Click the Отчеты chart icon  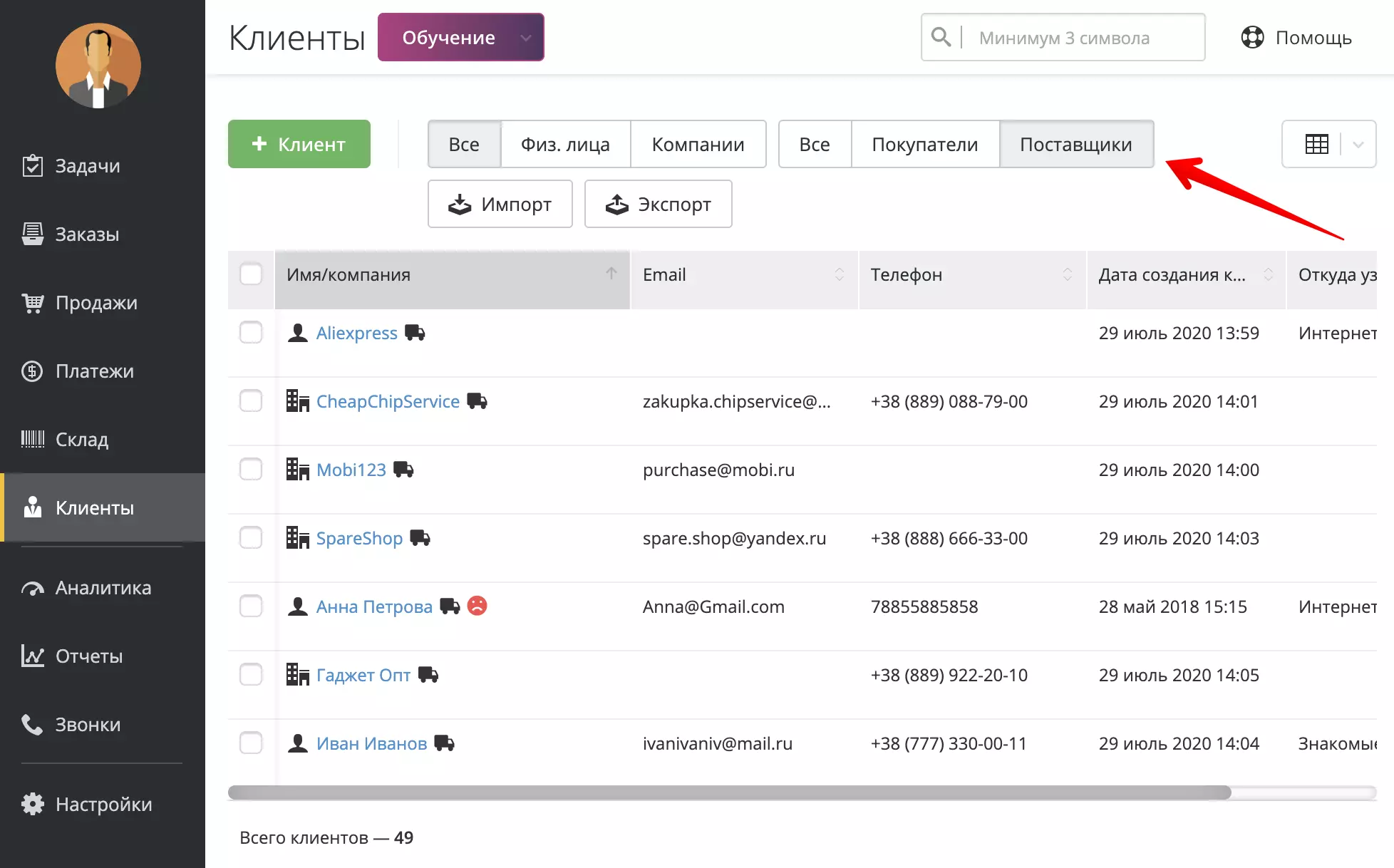[32, 656]
